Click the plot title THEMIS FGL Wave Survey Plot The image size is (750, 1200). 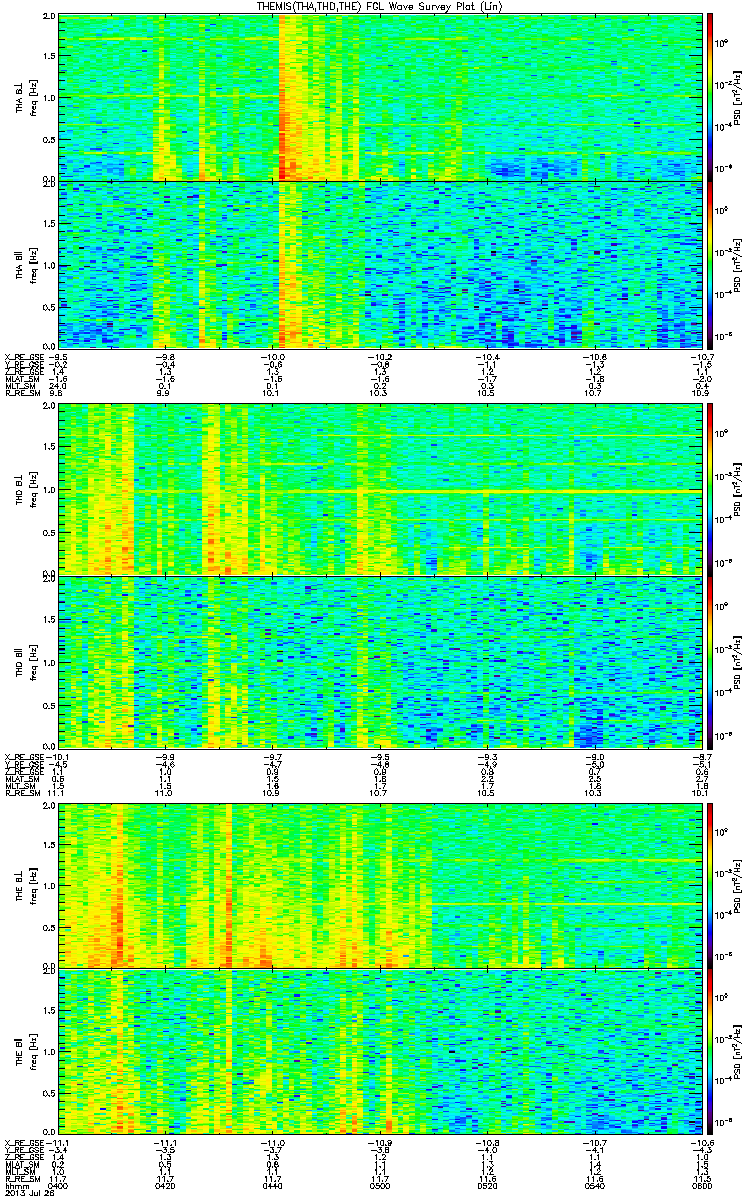coord(381,7)
